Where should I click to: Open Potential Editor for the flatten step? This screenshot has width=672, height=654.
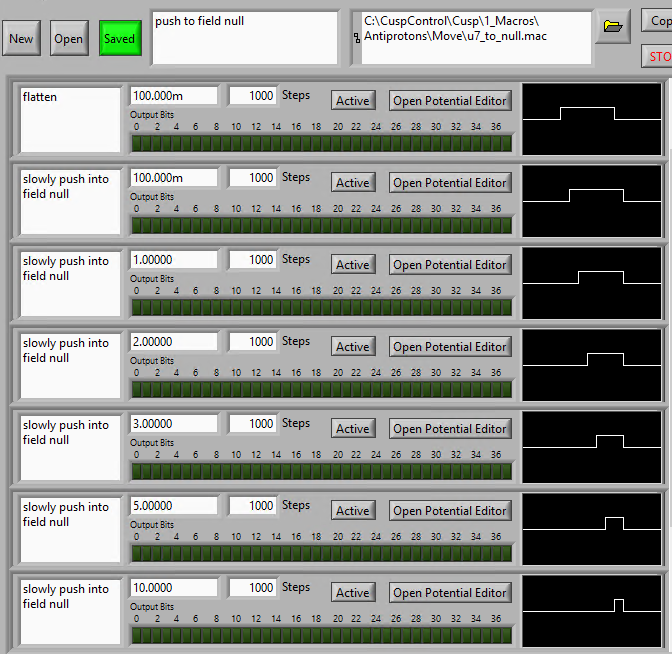pos(450,101)
